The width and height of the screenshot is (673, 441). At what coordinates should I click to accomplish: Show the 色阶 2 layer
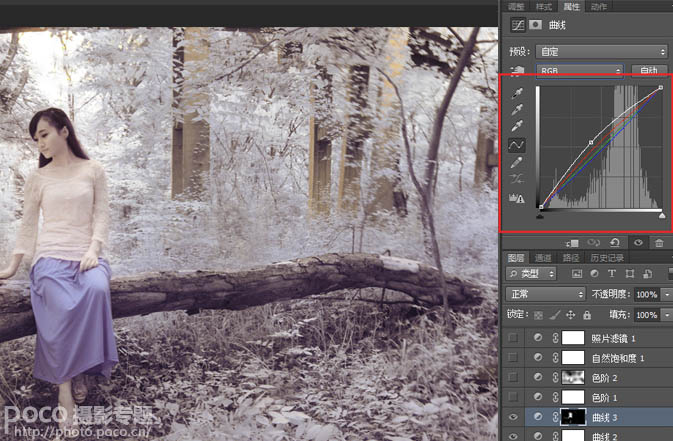pyautogui.click(x=513, y=377)
